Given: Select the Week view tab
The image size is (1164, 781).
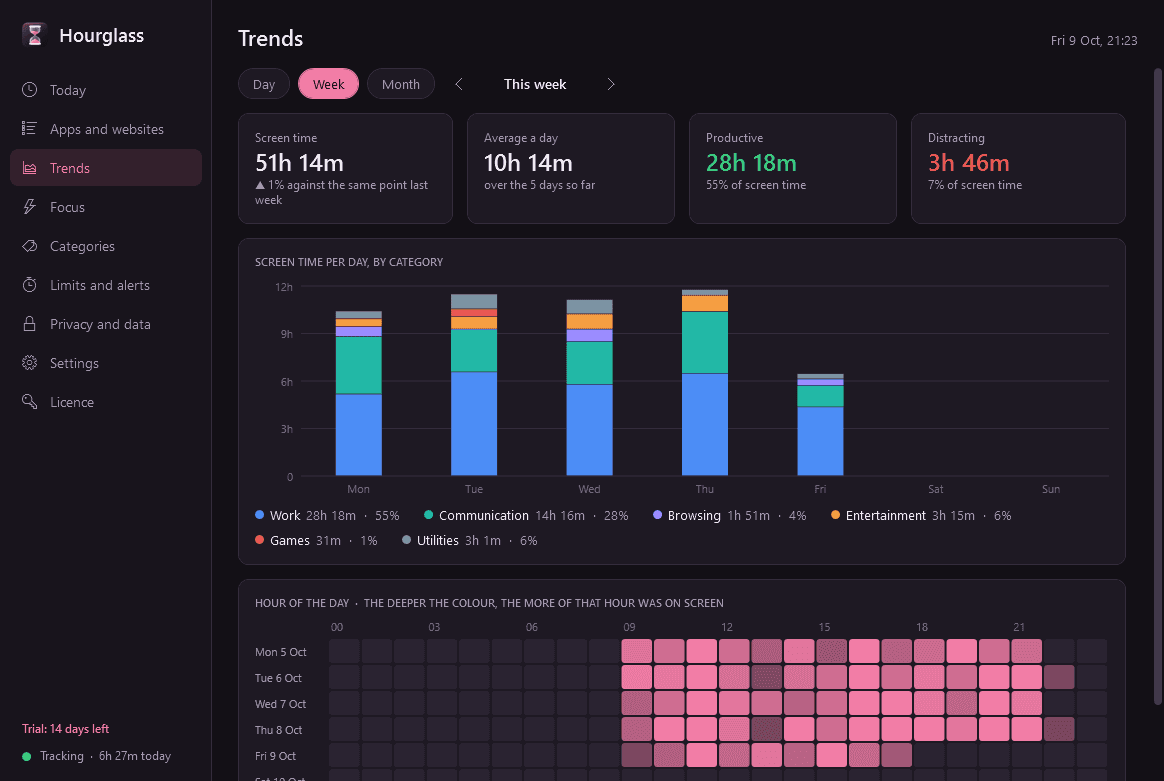Looking at the screenshot, I should click(328, 84).
